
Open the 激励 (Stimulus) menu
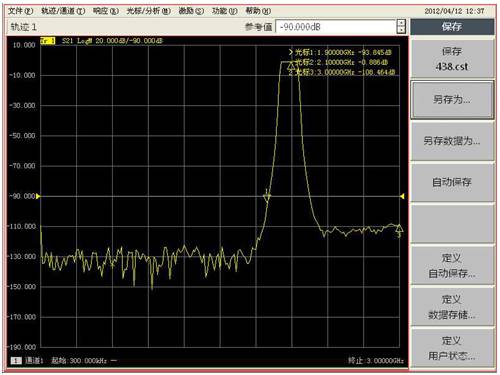click(x=191, y=11)
